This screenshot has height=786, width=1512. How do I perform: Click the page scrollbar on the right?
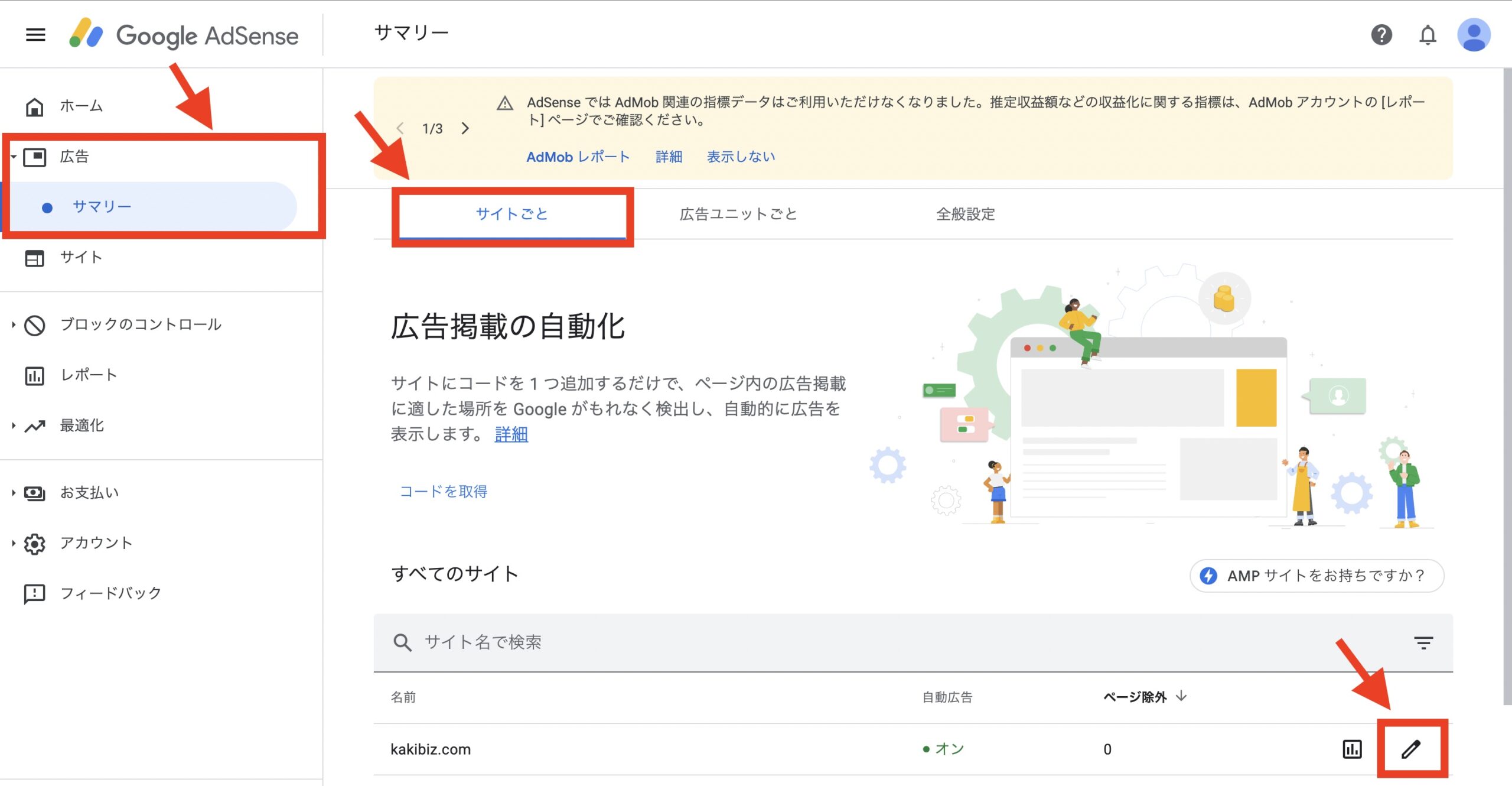(x=1507, y=386)
